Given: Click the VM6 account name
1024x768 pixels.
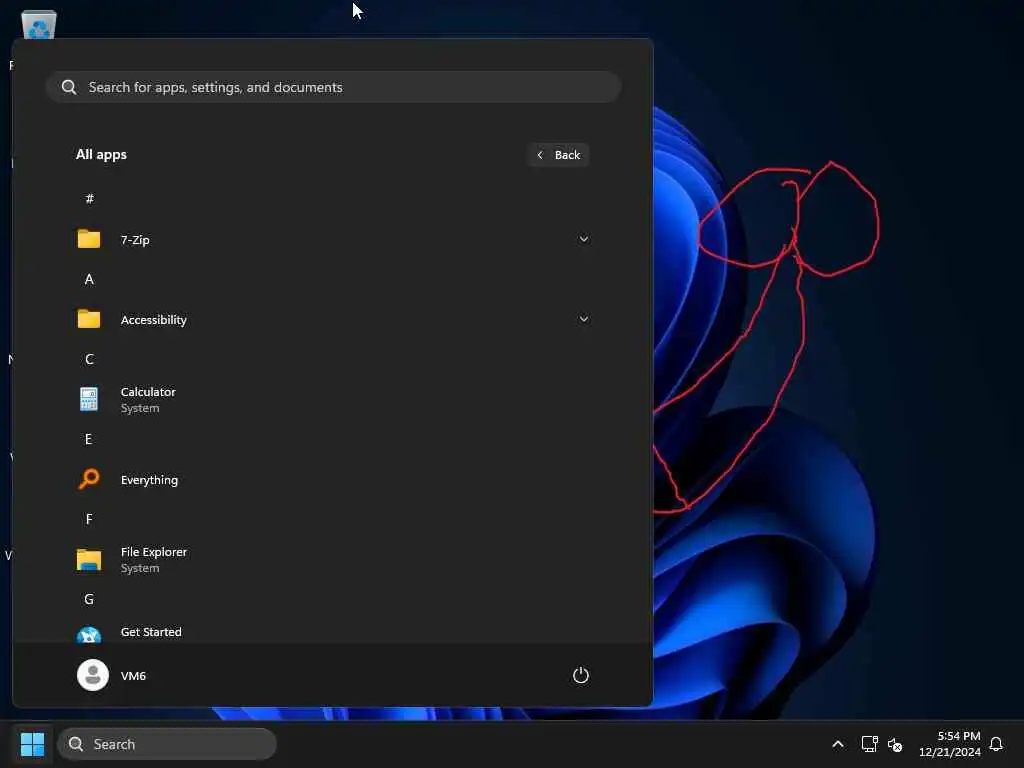Looking at the screenshot, I should 133,676.
